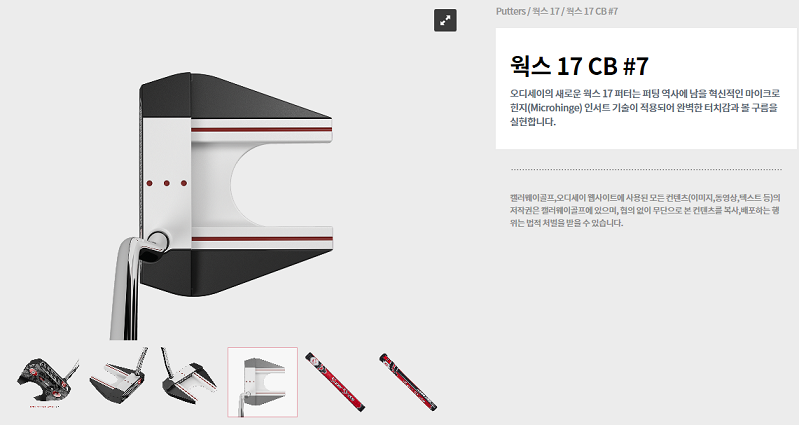The height and width of the screenshot is (425, 799).
Task: Click the lower red alignment line on putter
Action: (261, 238)
